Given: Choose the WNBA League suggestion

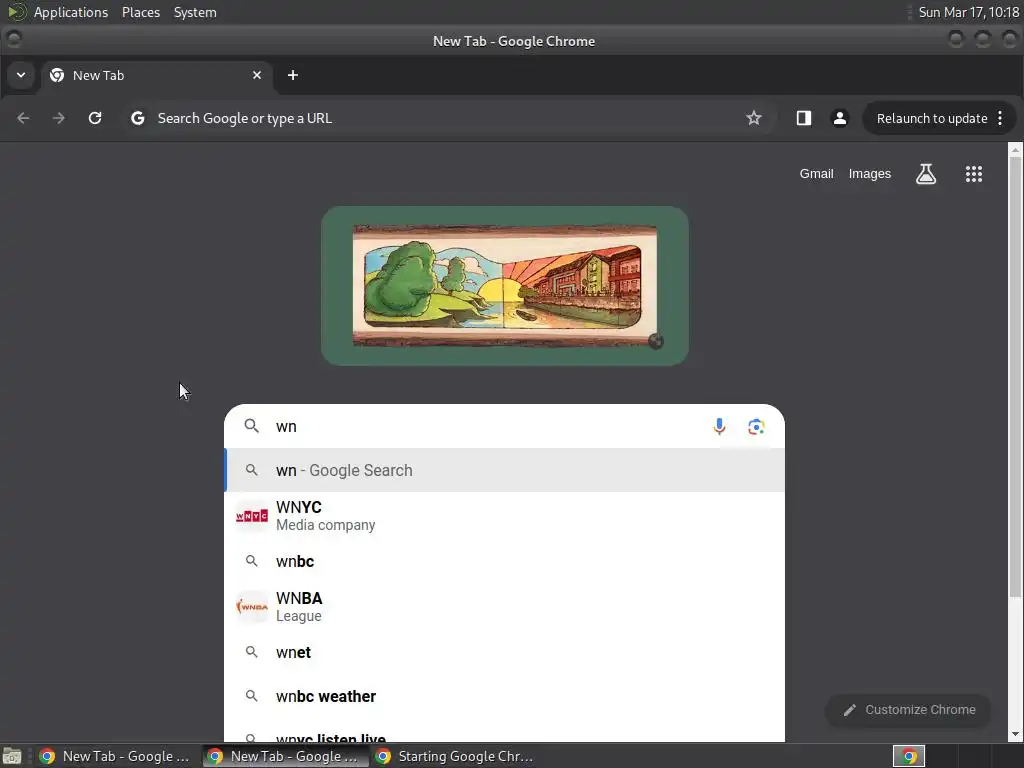Looking at the screenshot, I should (x=505, y=607).
